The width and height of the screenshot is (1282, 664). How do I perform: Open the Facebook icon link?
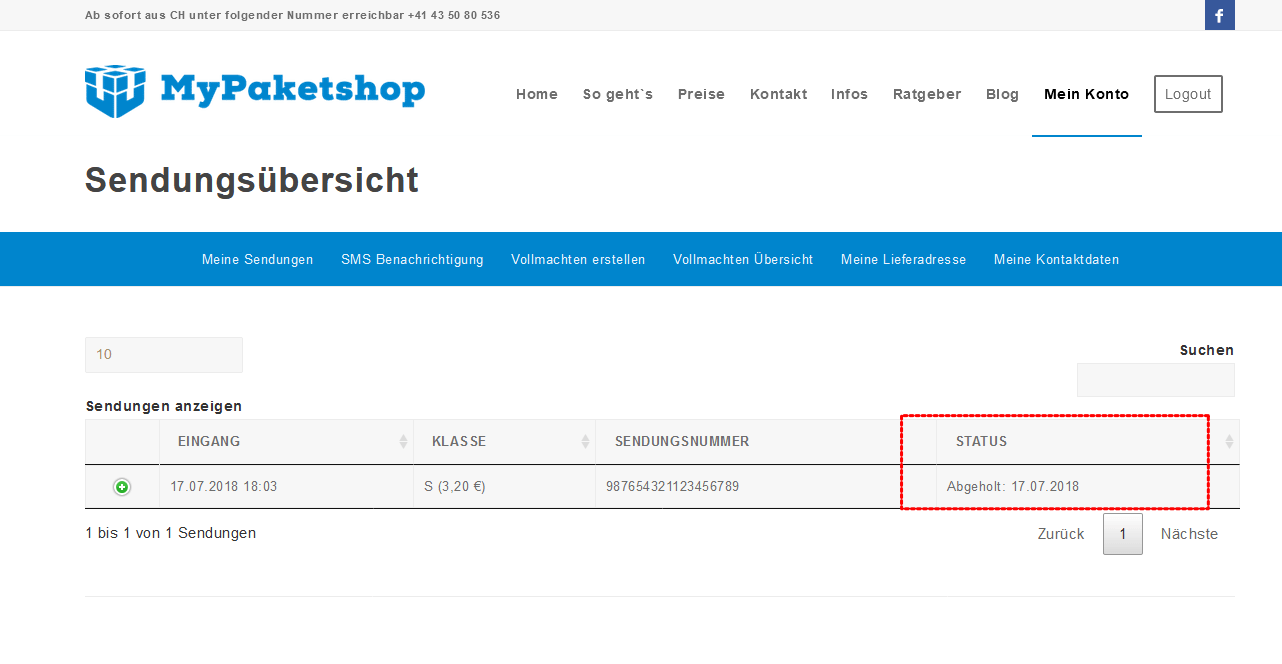click(x=1219, y=16)
